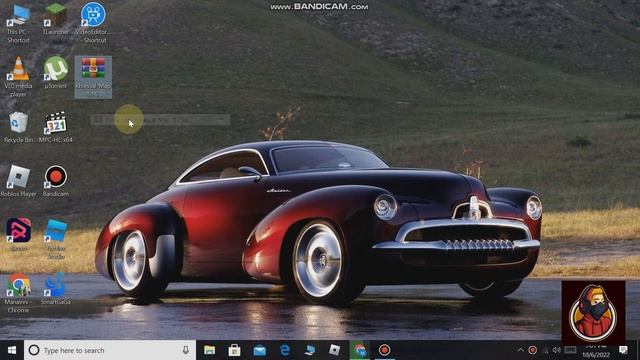The height and width of the screenshot is (360, 640).
Task: Open Microsoft Store from the taskbar
Action: (234, 350)
